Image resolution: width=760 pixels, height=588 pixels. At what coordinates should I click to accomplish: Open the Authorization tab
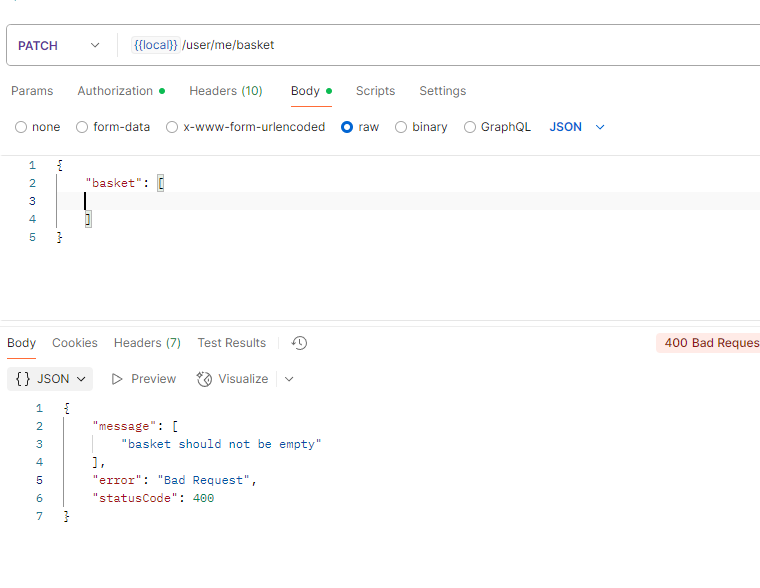(x=121, y=91)
